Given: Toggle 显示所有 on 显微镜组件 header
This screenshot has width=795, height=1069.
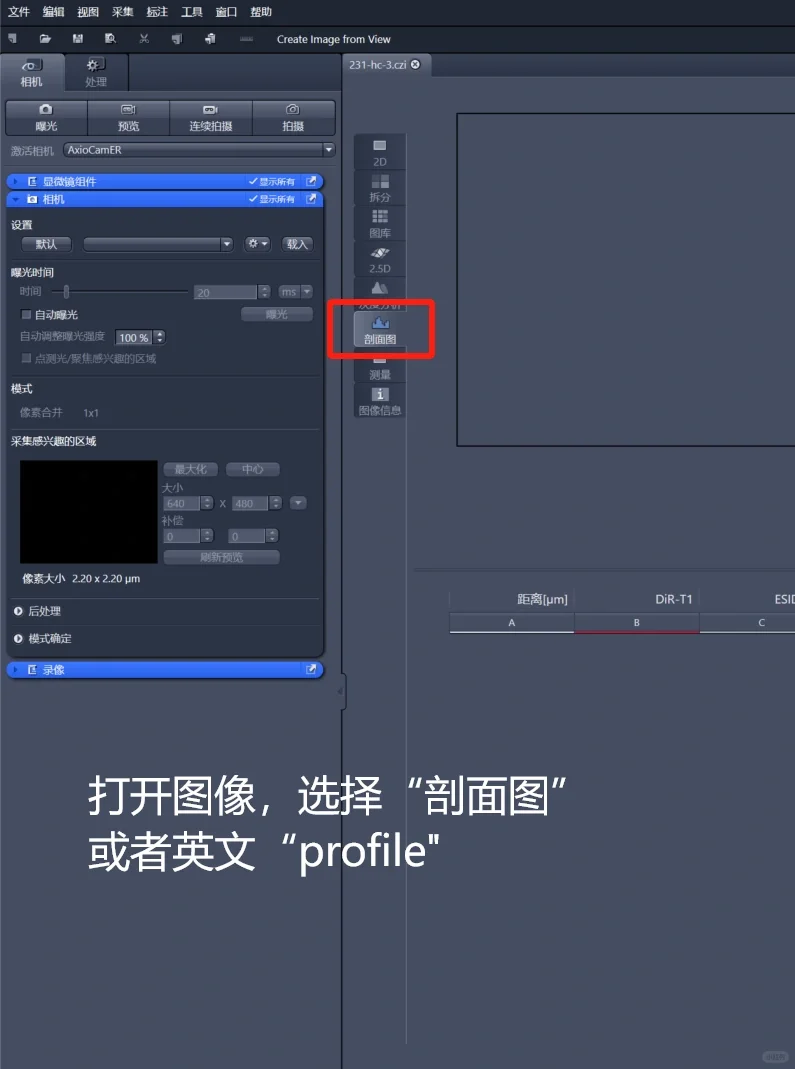Looking at the screenshot, I should point(271,181).
